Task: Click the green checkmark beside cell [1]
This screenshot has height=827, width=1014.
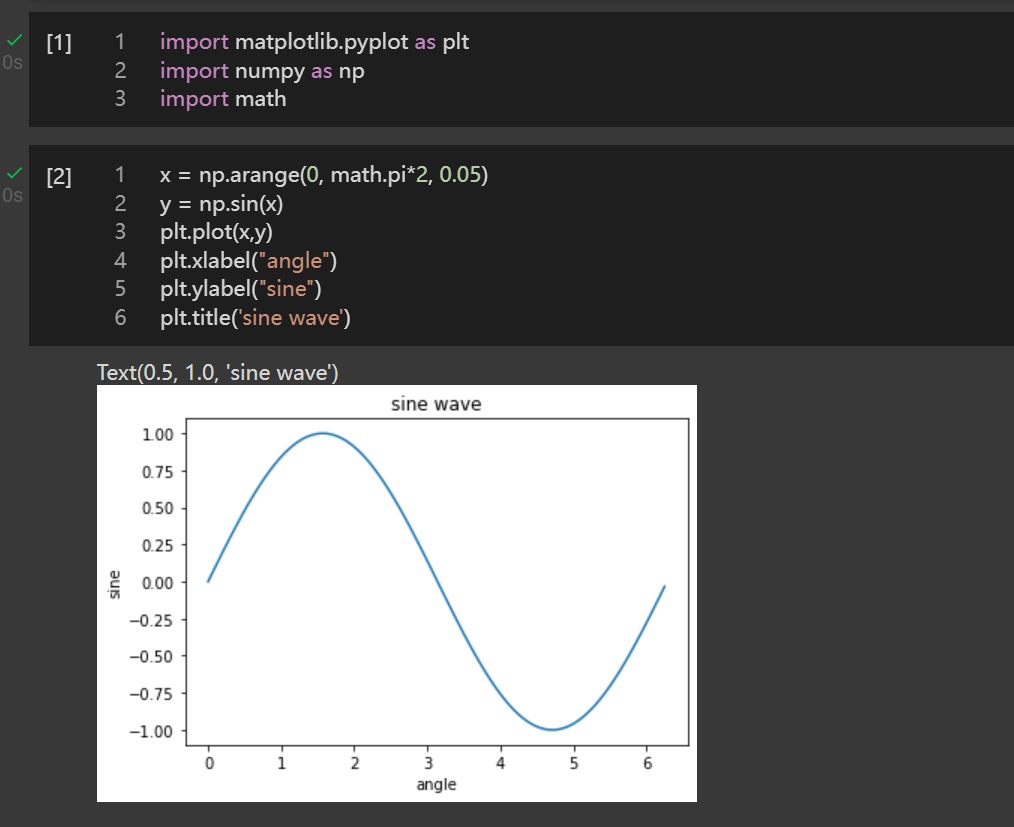Action: click(x=14, y=41)
